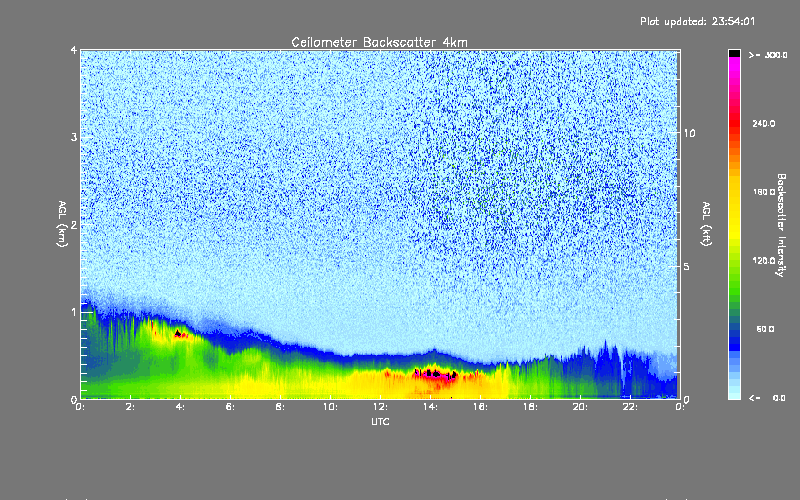Screen dimensions: 800x500
Task: Click the '240.0' colorbar value
Action: coord(764,123)
